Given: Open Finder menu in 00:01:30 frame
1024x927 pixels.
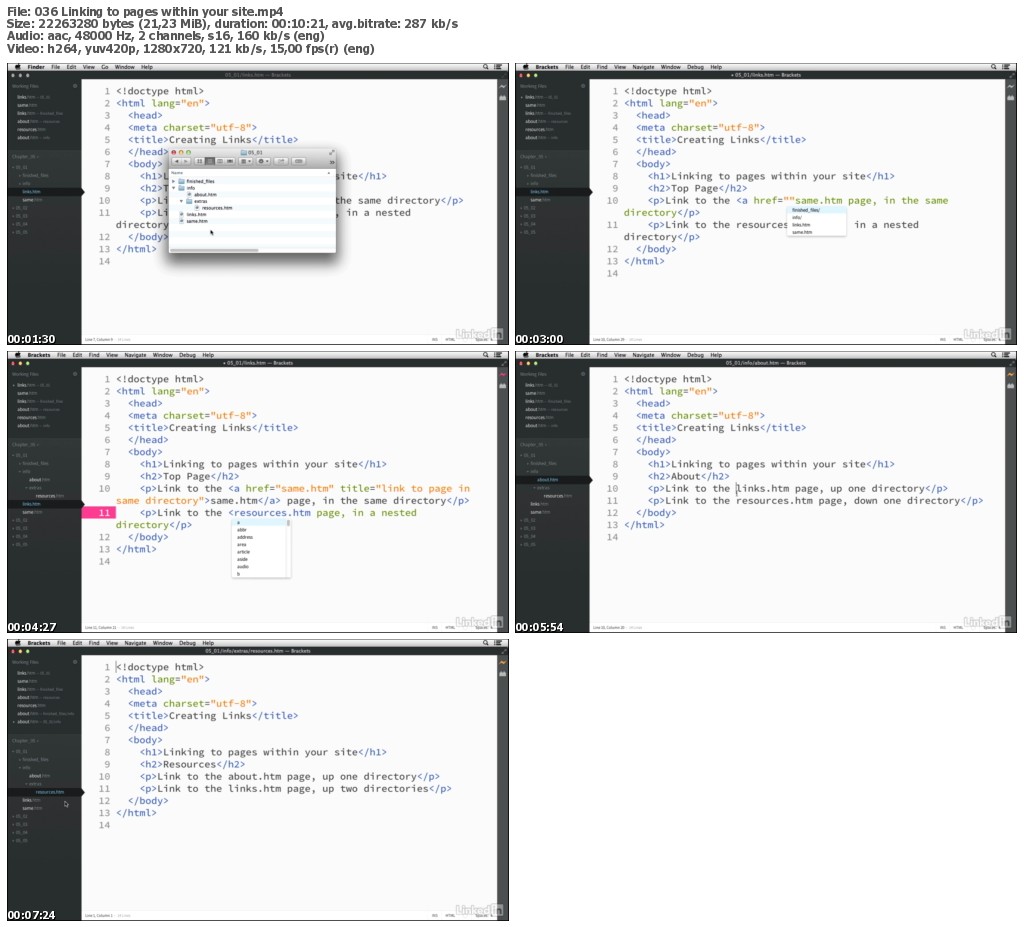Looking at the screenshot, I should tap(36, 67).
